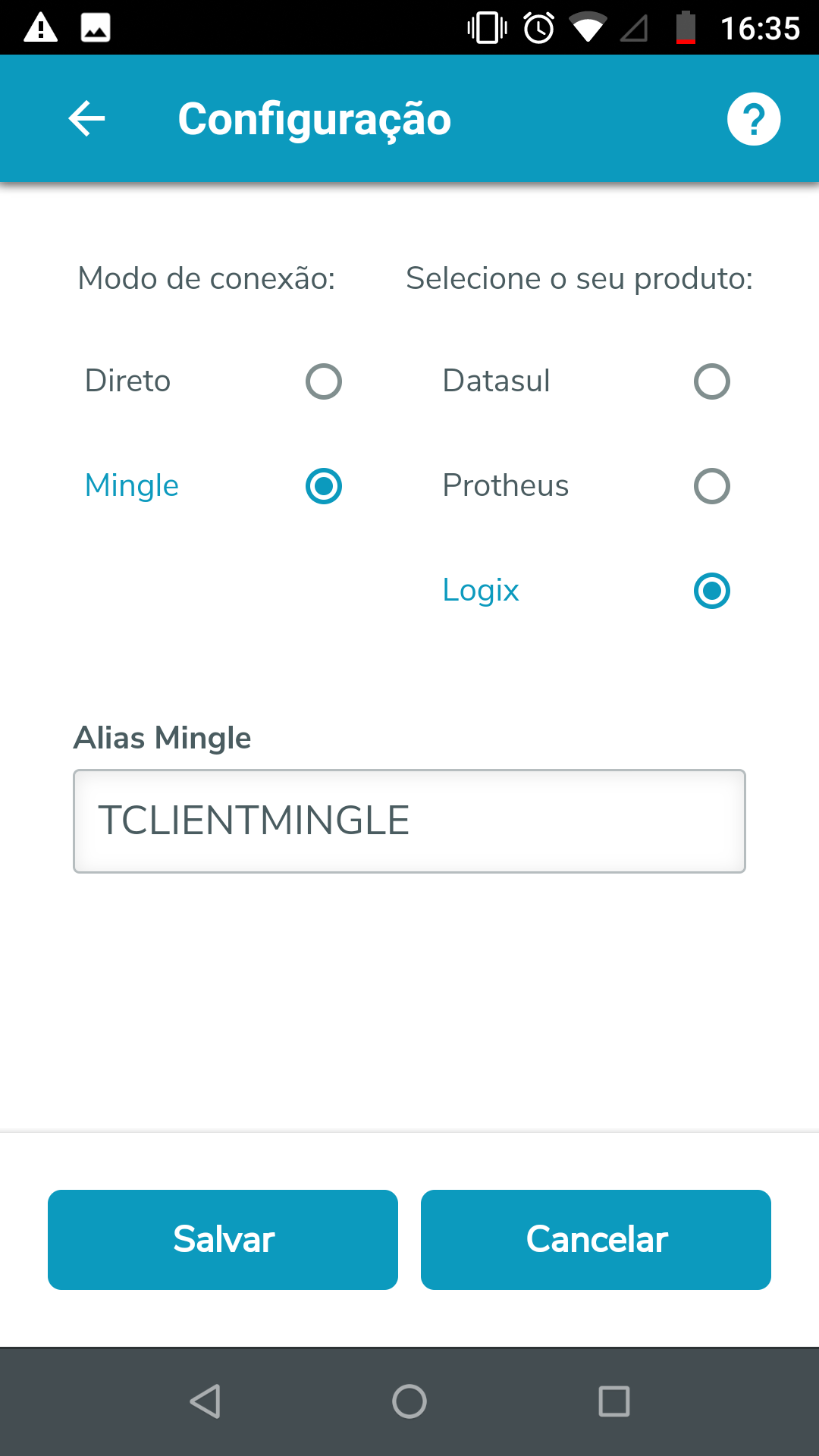819x1456 pixels.
Task: Click the Cancelar button
Action: click(x=596, y=1239)
